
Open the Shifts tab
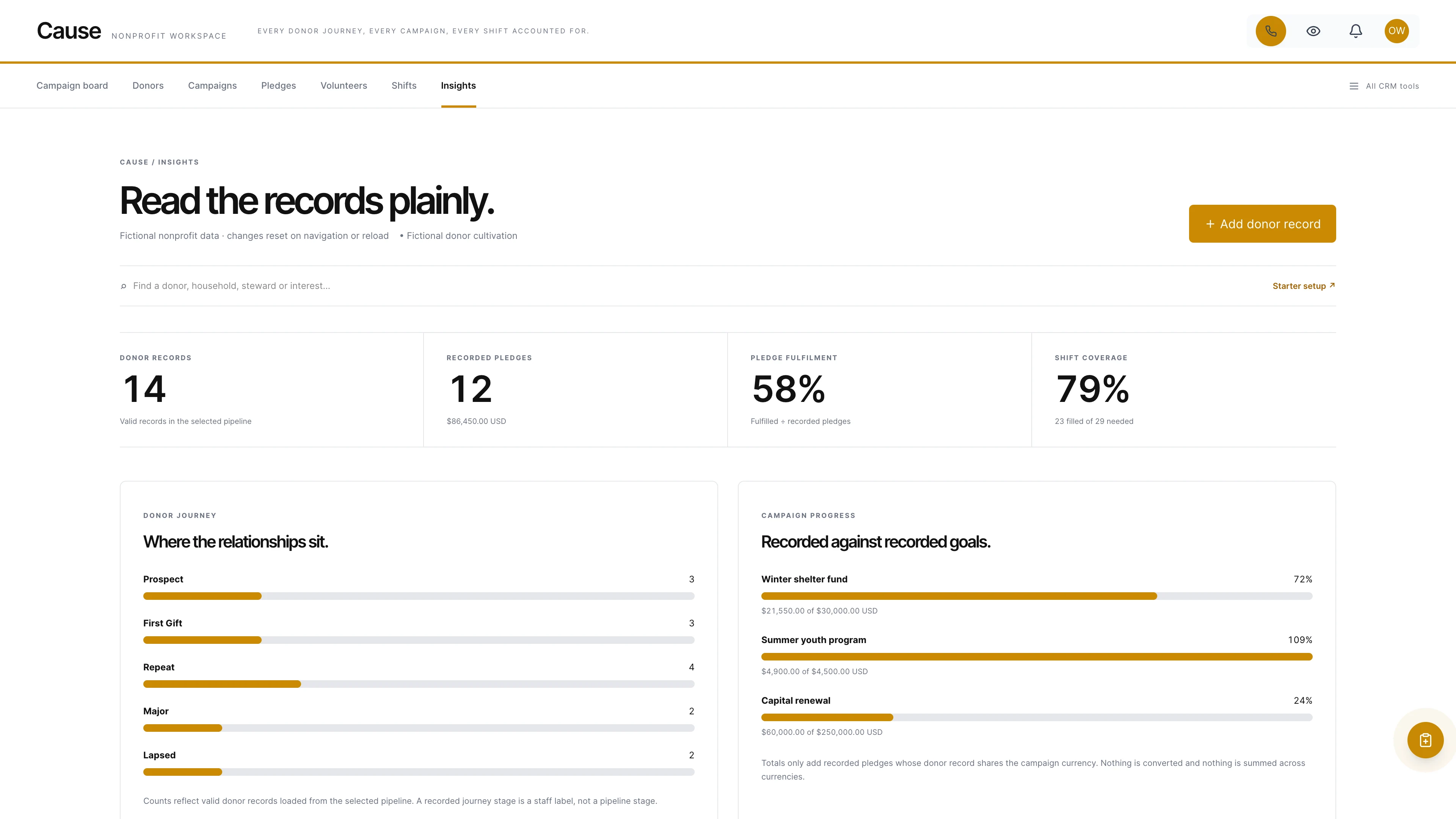(x=404, y=86)
